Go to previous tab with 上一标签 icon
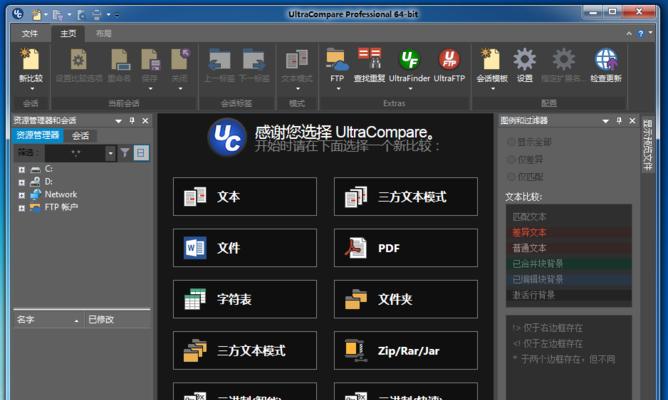The height and width of the screenshot is (400, 668). (219, 60)
